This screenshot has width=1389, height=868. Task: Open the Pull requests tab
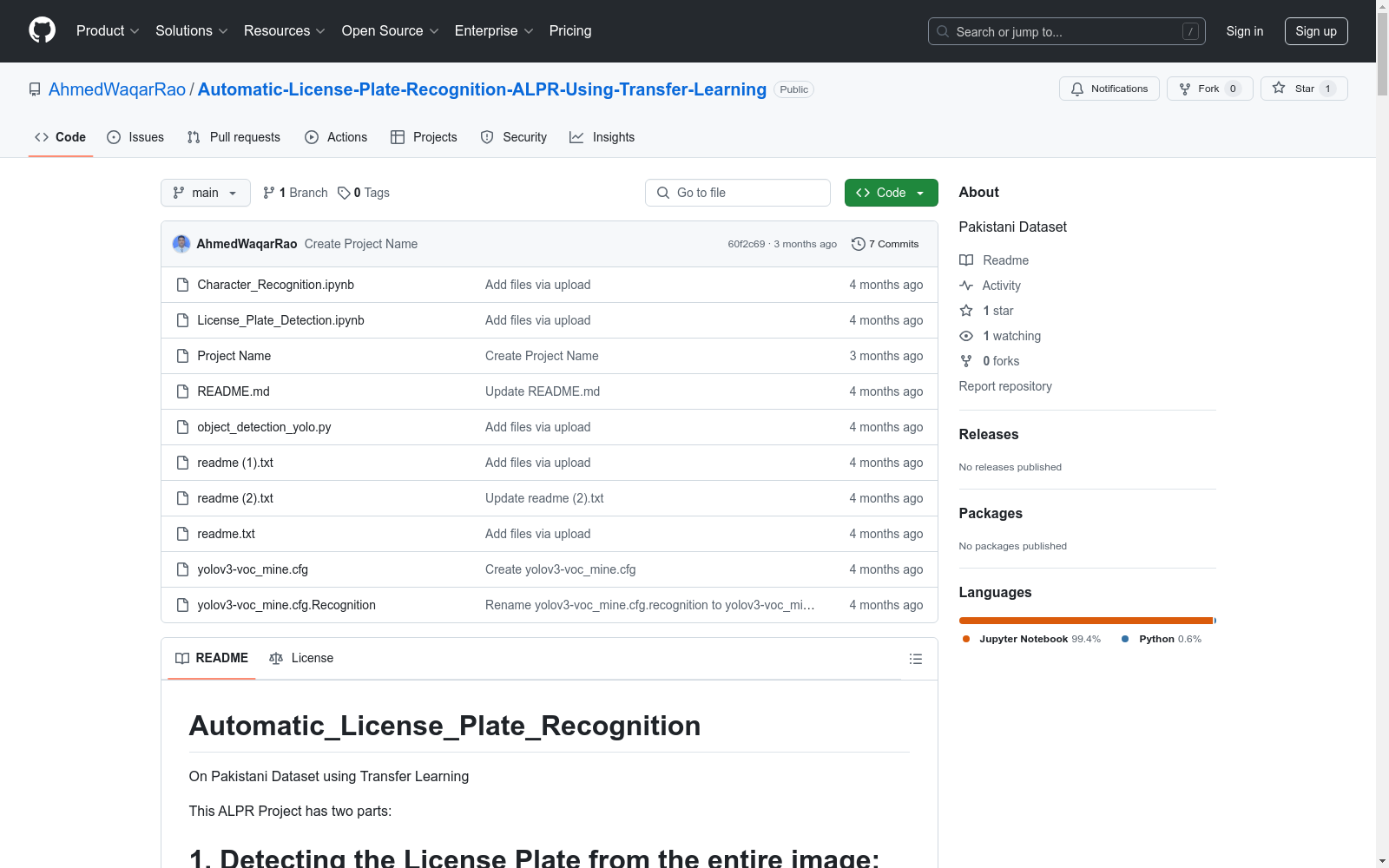(x=234, y=137)
